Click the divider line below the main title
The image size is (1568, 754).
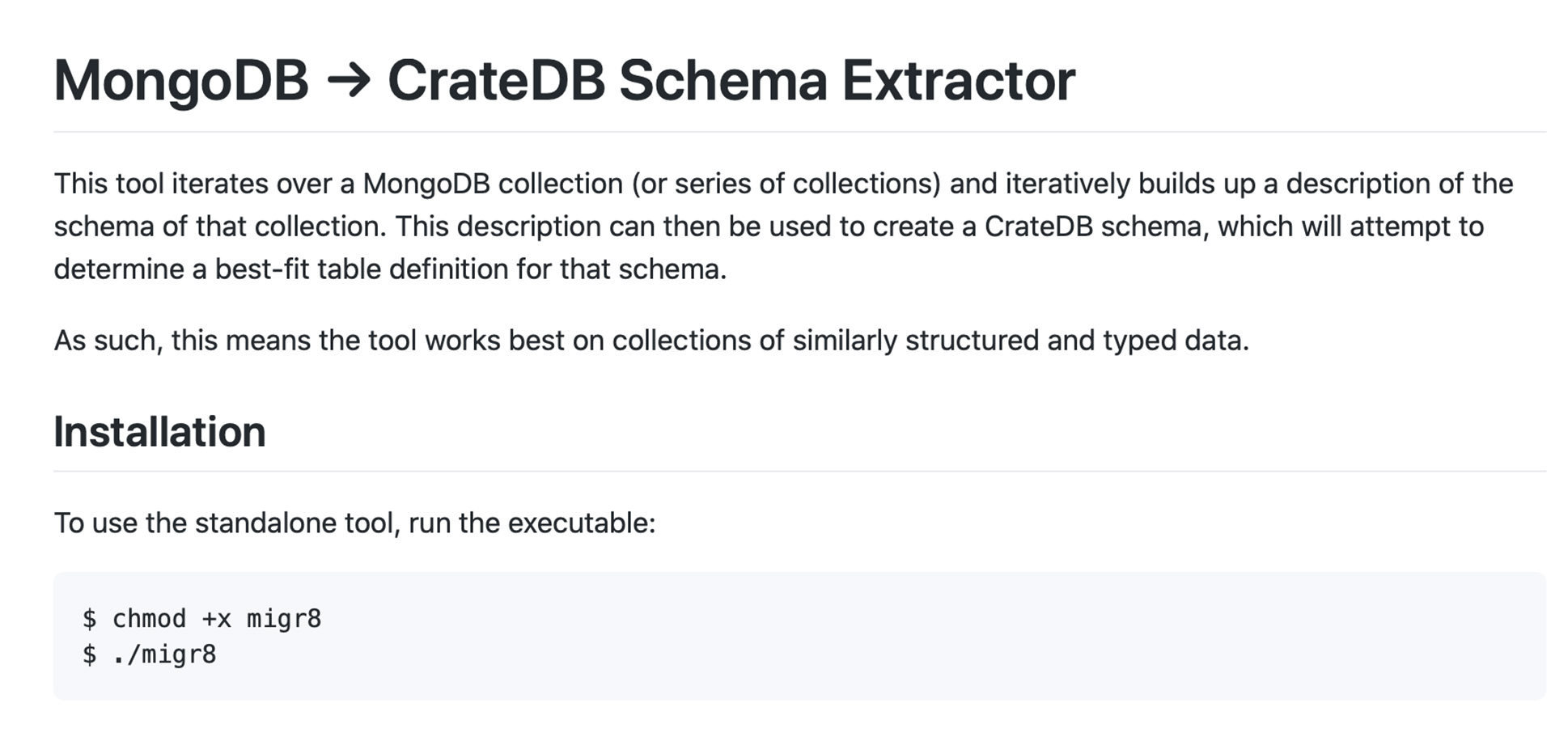(799, 131)
